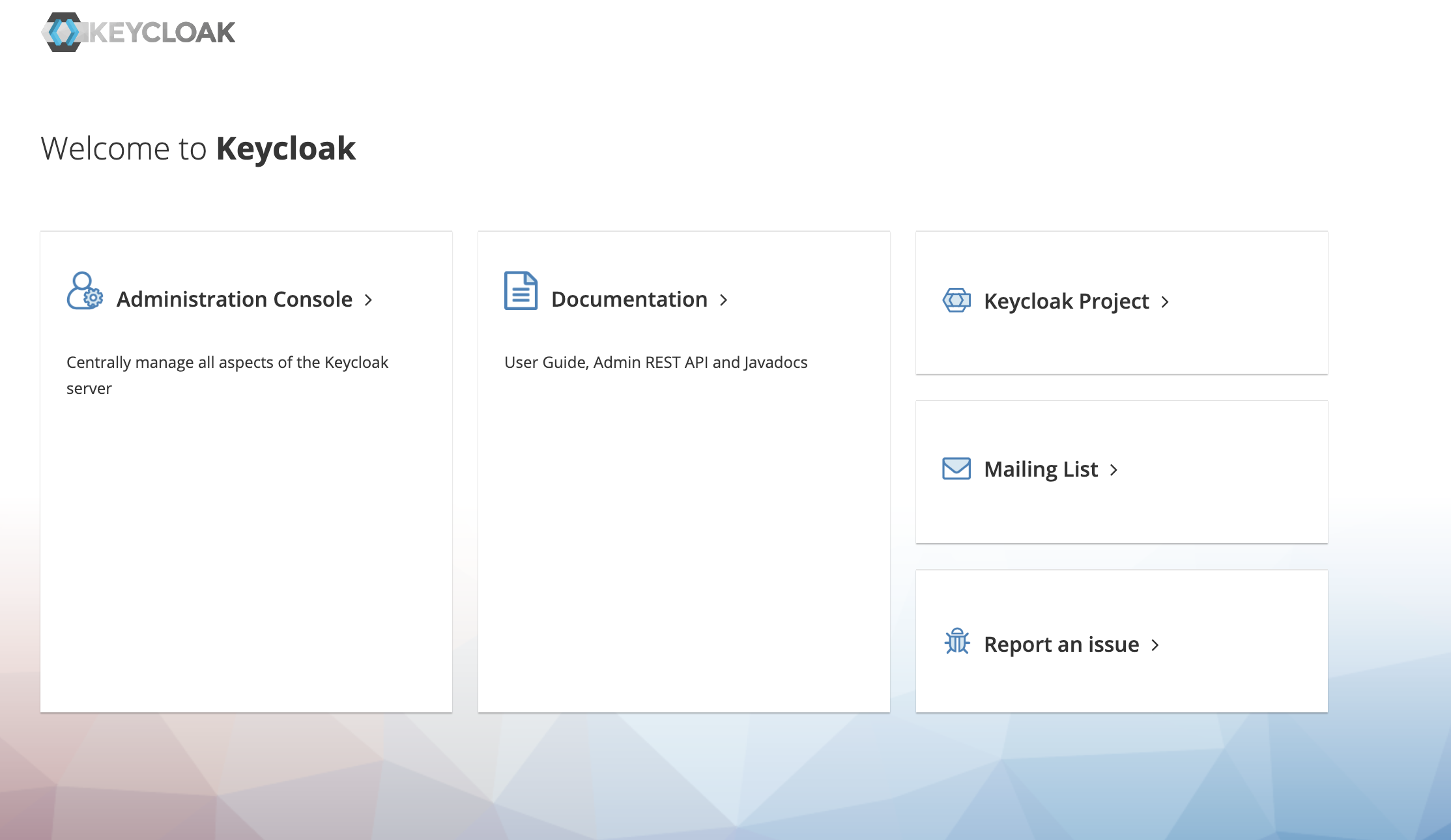Viewport: 1451px width, 840px height.
Task: Click the bug icon beside Report an issue
Action: (956, 643)
